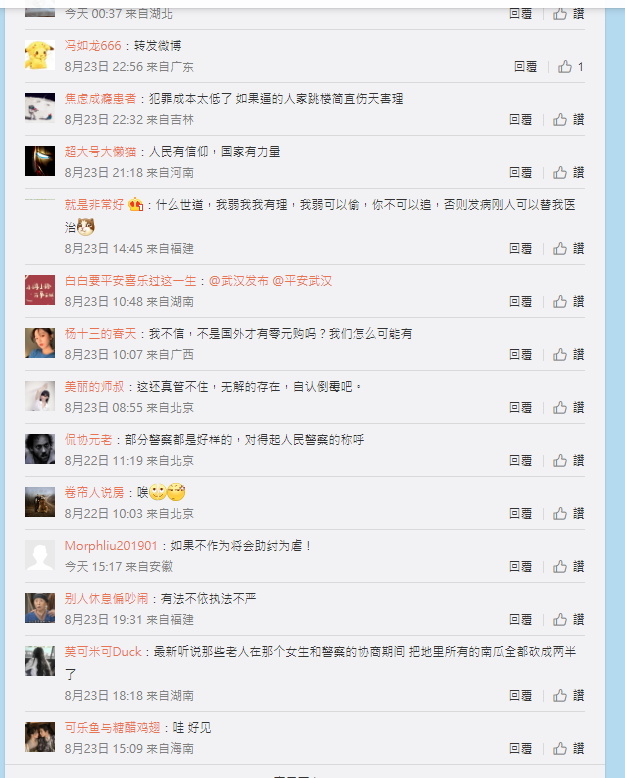This screenshot has width=625, height=778.
Task: Reply to 冯如龙666's comment
Action: click(525, 66)
